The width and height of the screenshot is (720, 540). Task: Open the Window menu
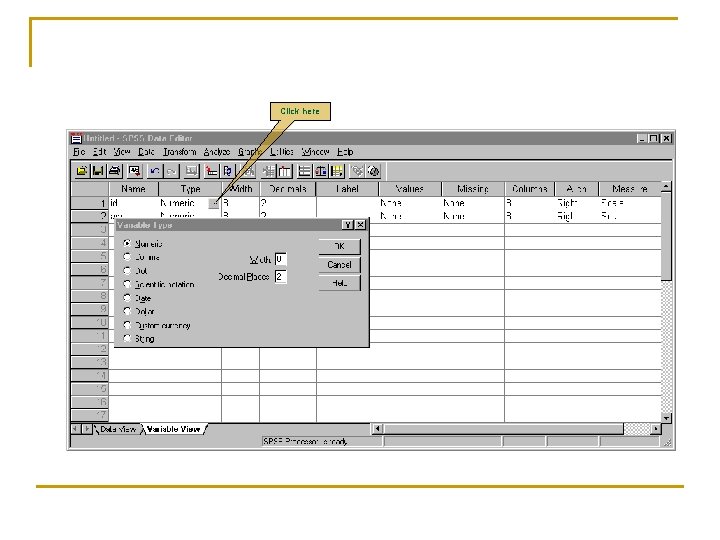[315, 152]
